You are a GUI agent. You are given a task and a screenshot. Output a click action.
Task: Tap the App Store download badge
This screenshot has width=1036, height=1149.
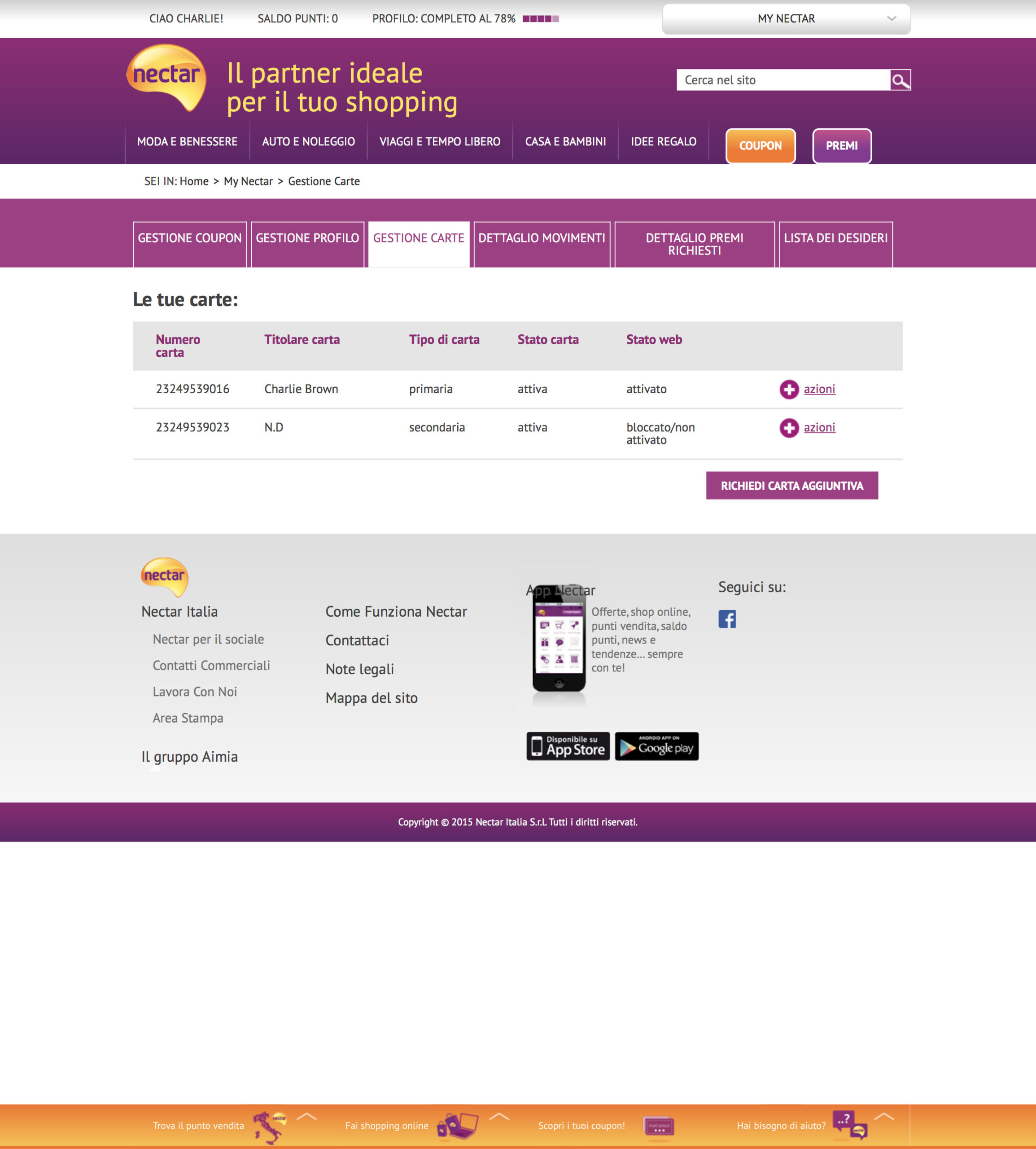coord(568,746)
